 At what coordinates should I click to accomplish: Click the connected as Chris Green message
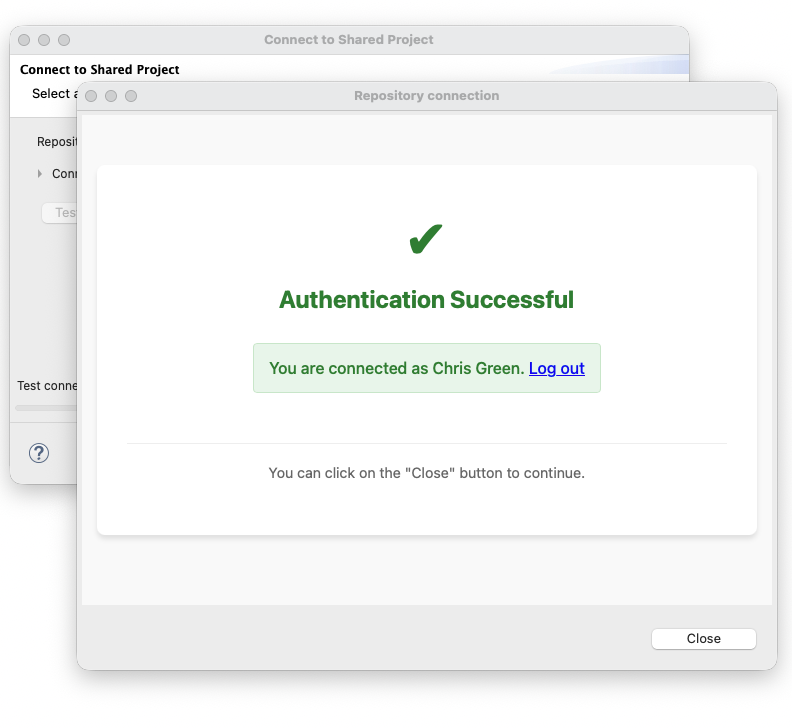click(x=396, y=368)
